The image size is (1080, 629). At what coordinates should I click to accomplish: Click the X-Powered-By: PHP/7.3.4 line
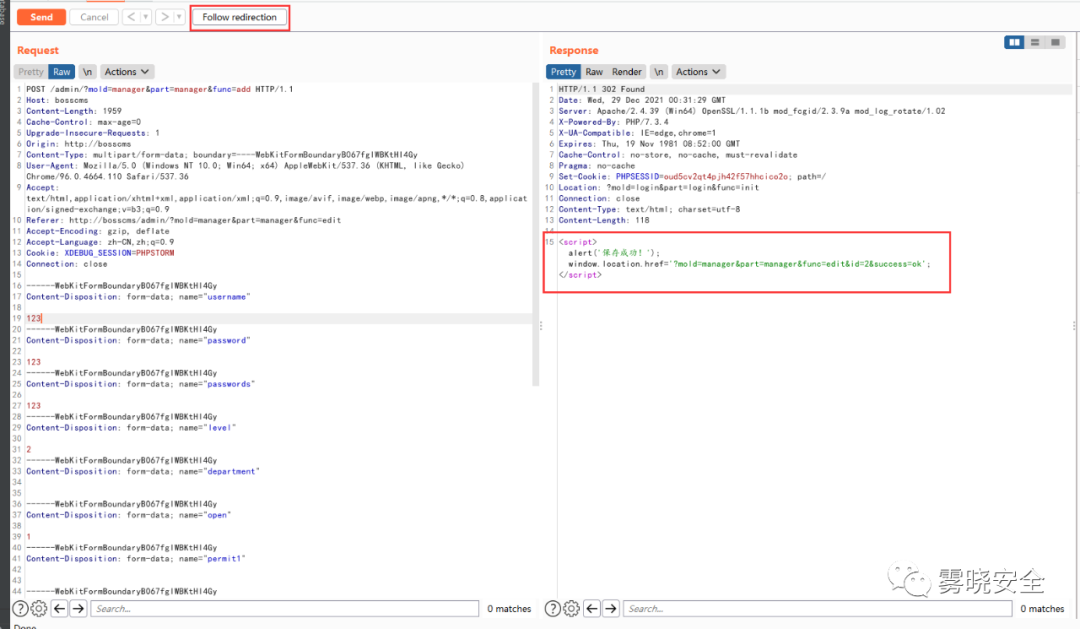(x=613, y=122)
